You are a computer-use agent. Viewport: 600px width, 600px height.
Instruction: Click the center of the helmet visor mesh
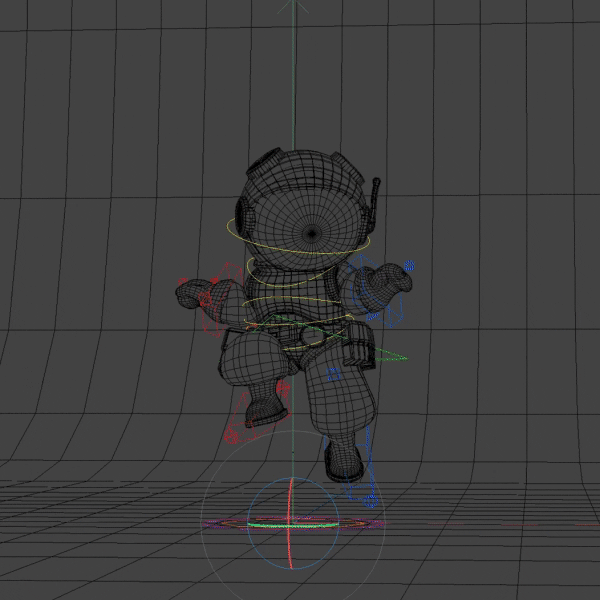click(312, 233)
